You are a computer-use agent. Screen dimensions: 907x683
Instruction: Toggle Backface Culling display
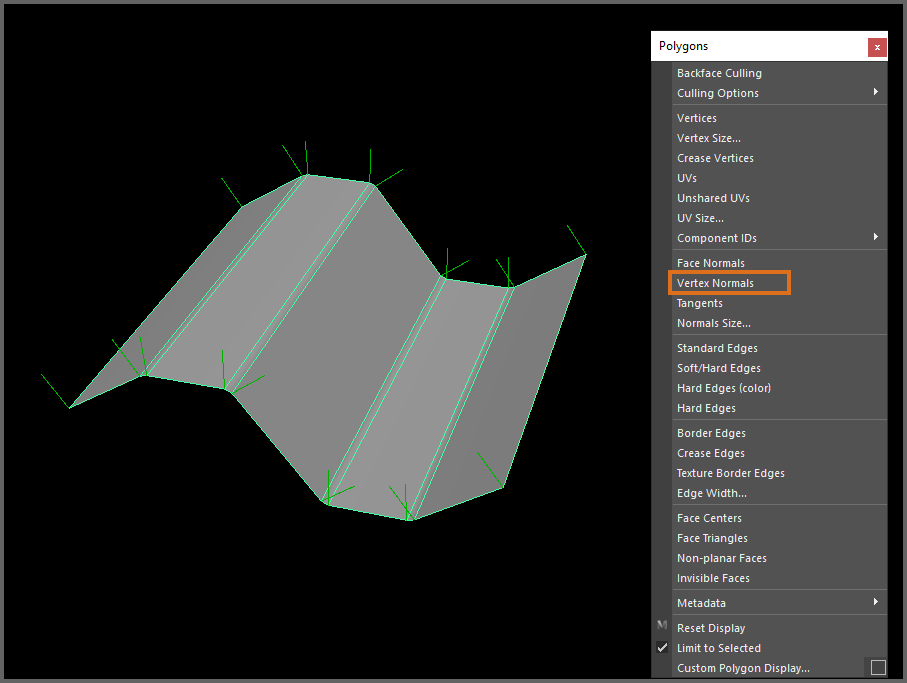(x=719, y=73)
